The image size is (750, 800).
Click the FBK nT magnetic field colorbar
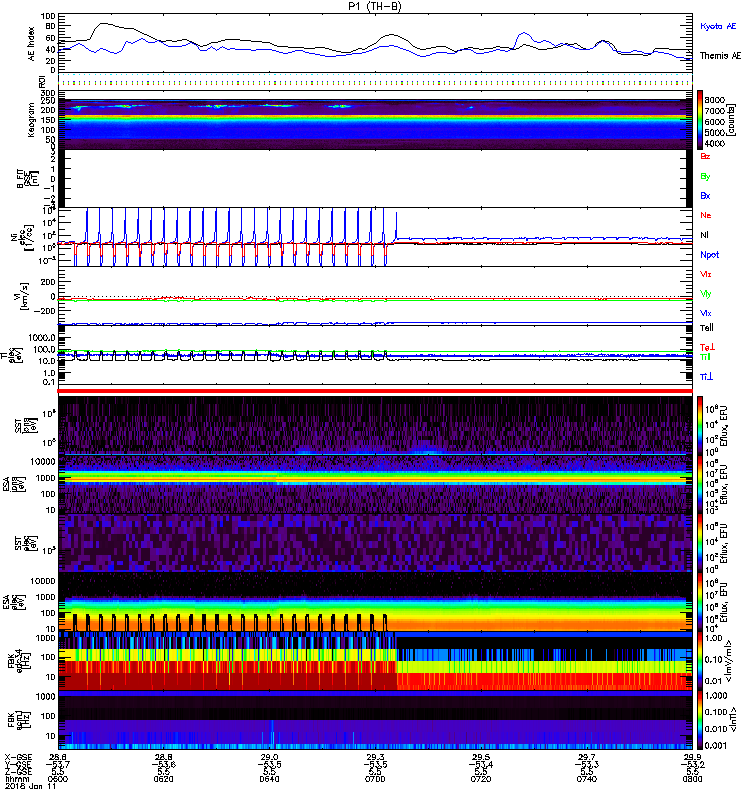pyautogui.click(x=700, y=720)
